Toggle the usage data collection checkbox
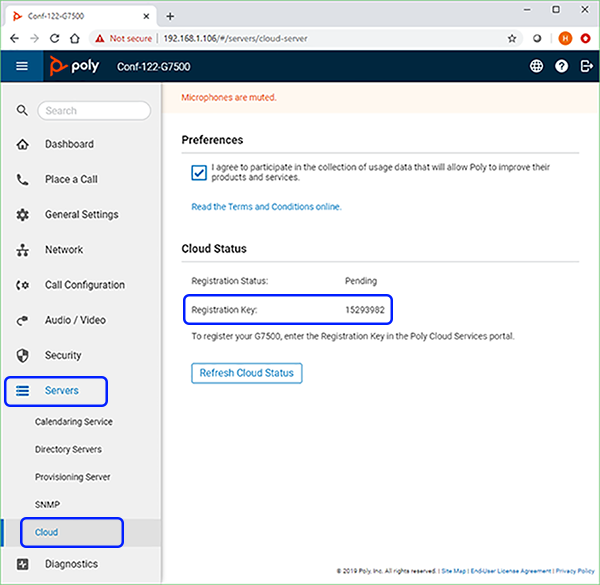Image resolution: width=600 pixels, height=585 pixels. tap(199, 172)
